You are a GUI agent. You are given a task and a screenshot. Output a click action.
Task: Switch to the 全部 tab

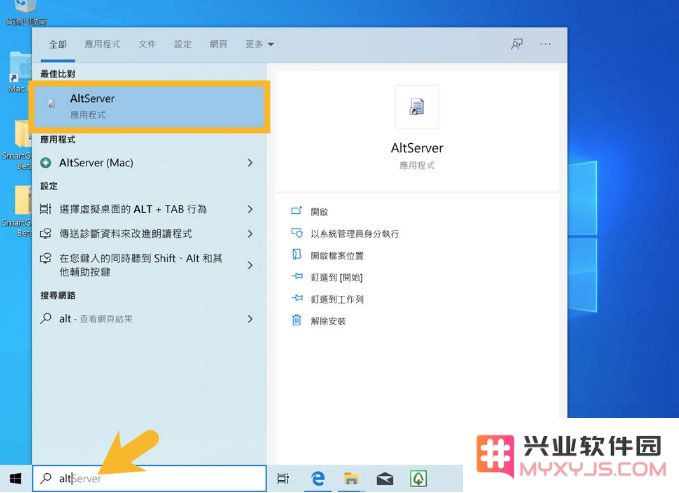(x=58, y=44)
